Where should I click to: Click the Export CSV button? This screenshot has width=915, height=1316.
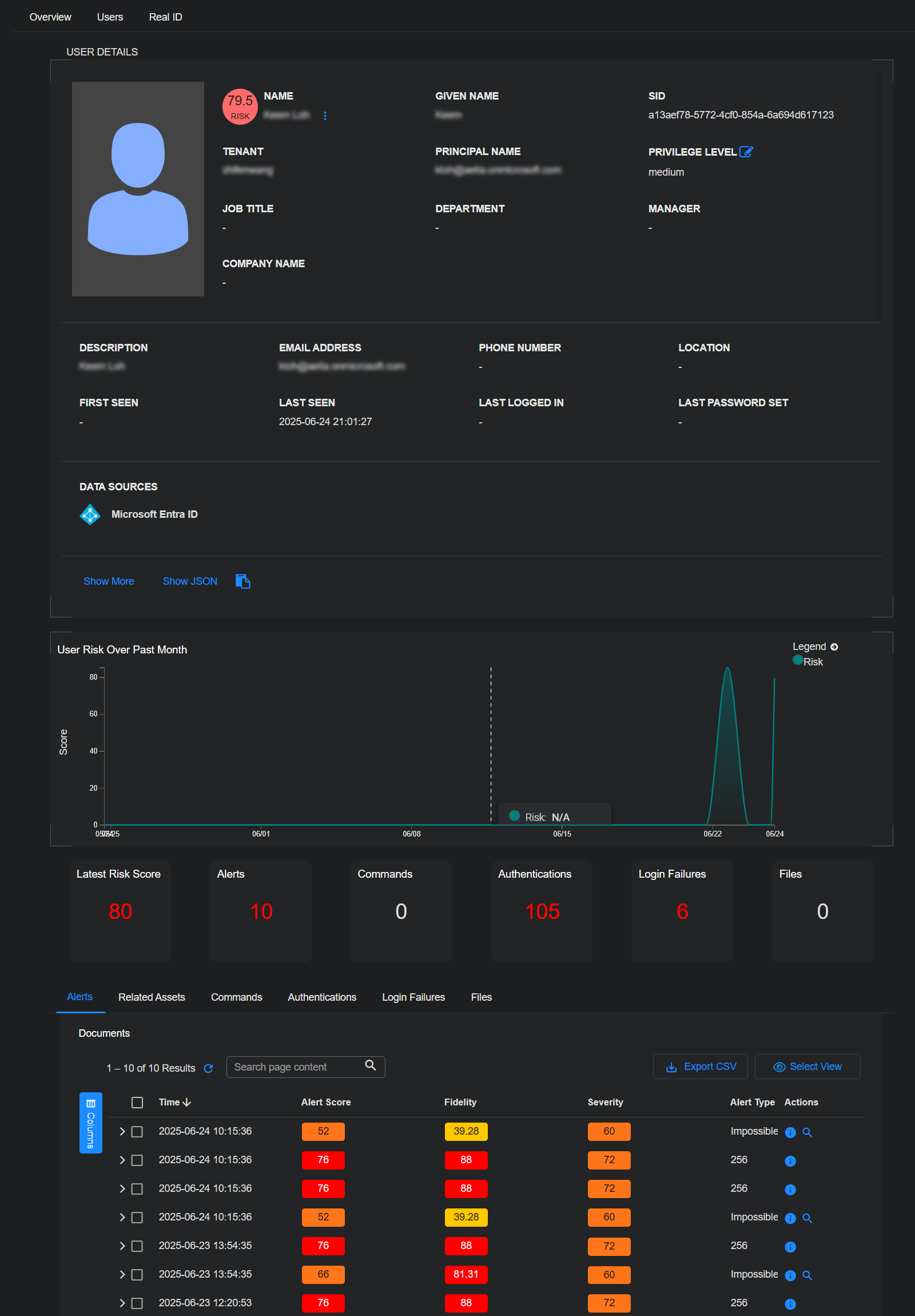700,1067
